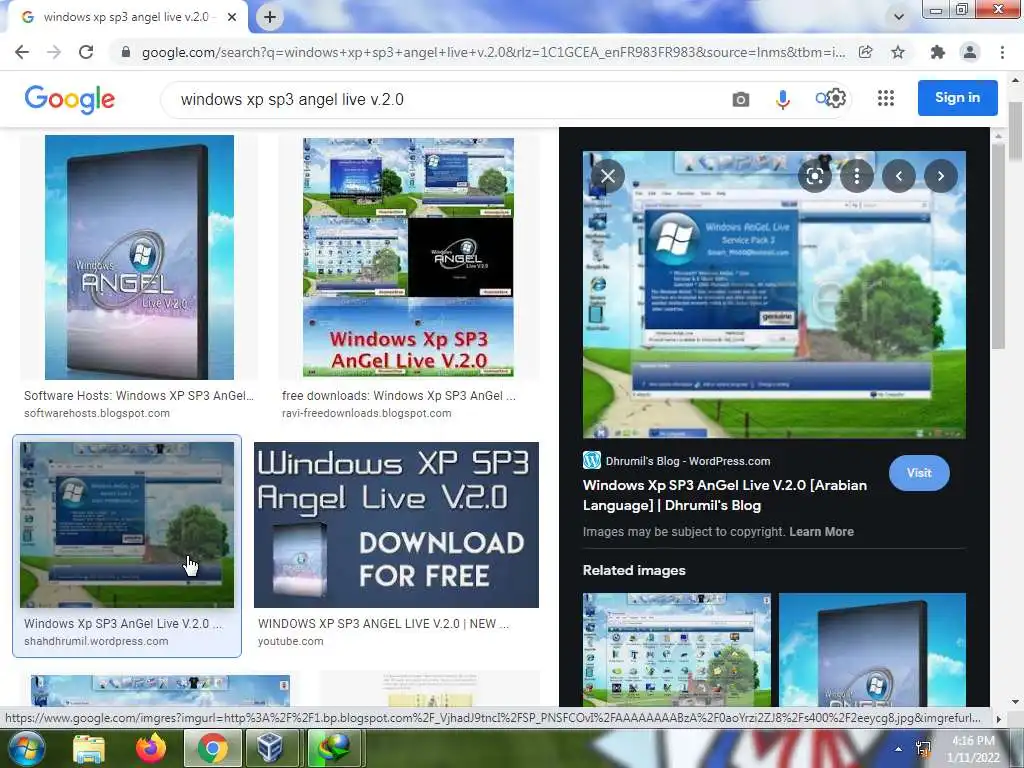This screenshot has width=1024, height=768.
Task: Click the taskbar clock 4:16 PM
Action: tap(973, 741)
